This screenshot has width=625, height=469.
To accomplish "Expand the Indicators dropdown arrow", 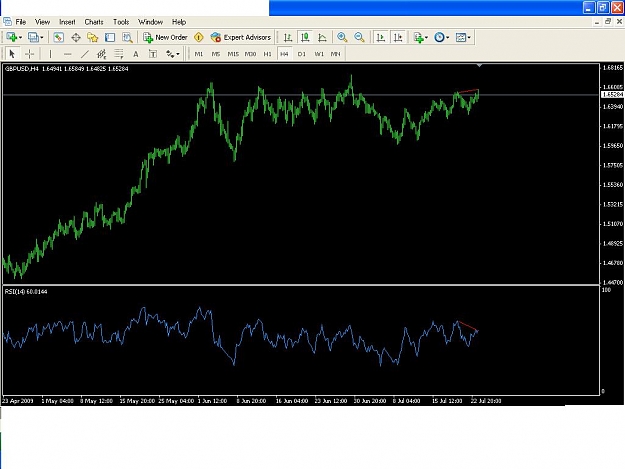I will click(x=426, y=38).
